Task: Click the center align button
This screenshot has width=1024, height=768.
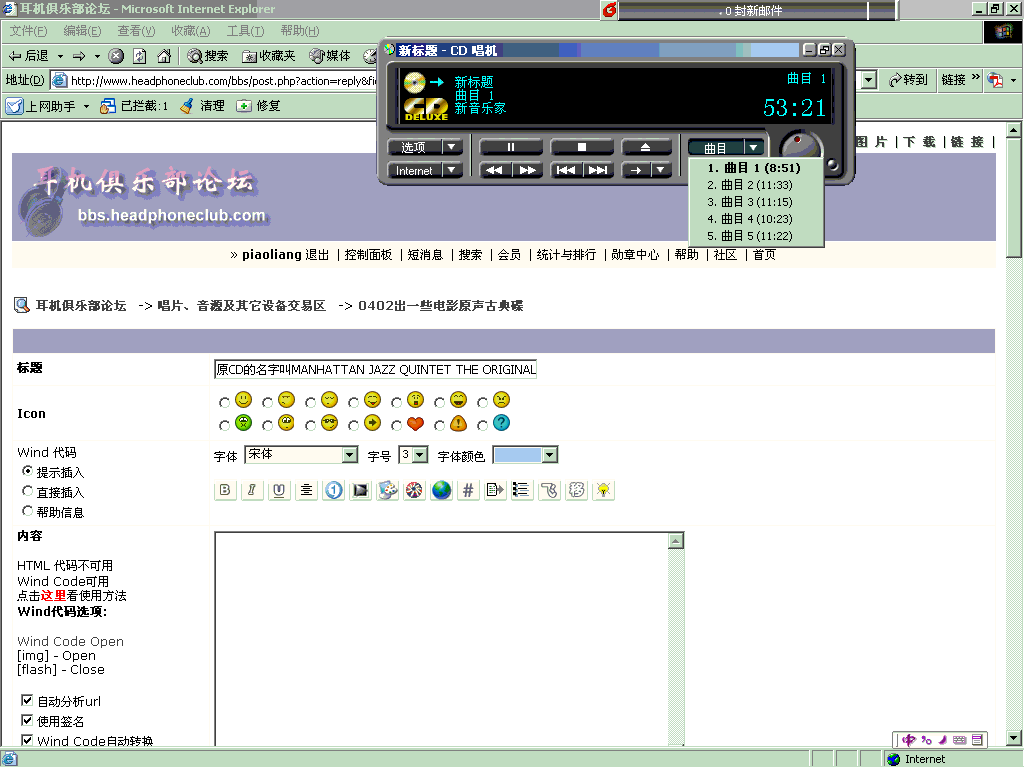Action: click(306, 490)
